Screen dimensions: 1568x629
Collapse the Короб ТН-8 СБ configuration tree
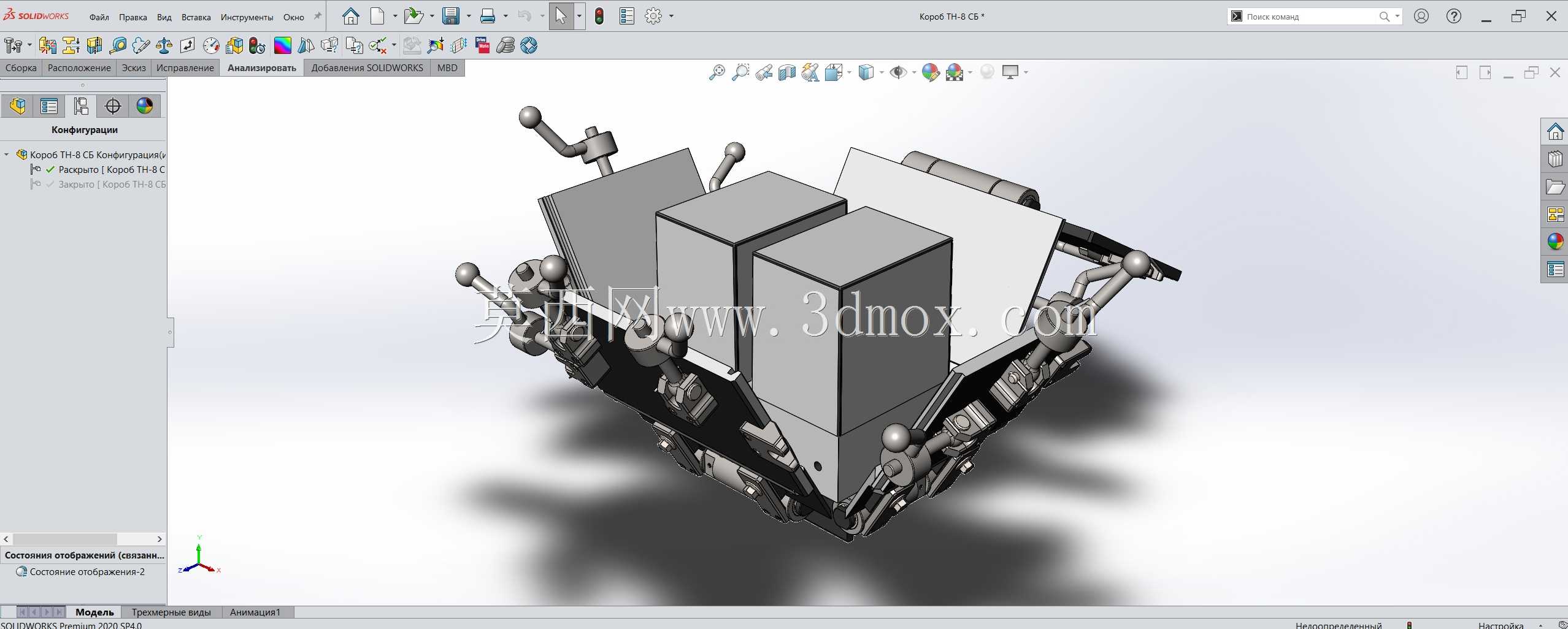7,154
